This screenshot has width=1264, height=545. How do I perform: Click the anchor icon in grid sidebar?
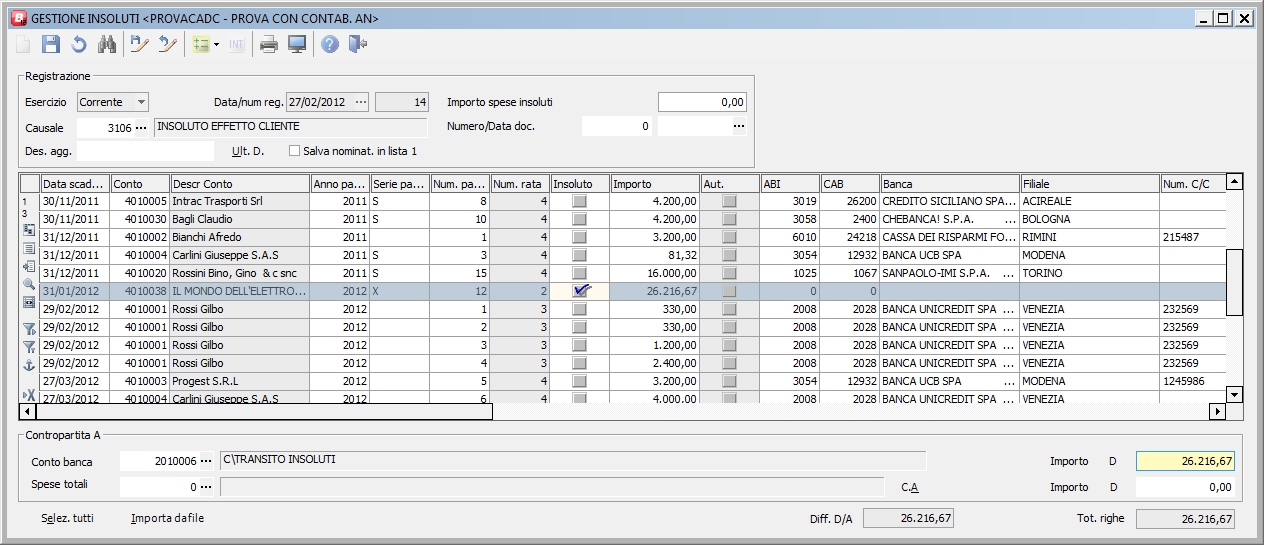click(x=29, y=365)
